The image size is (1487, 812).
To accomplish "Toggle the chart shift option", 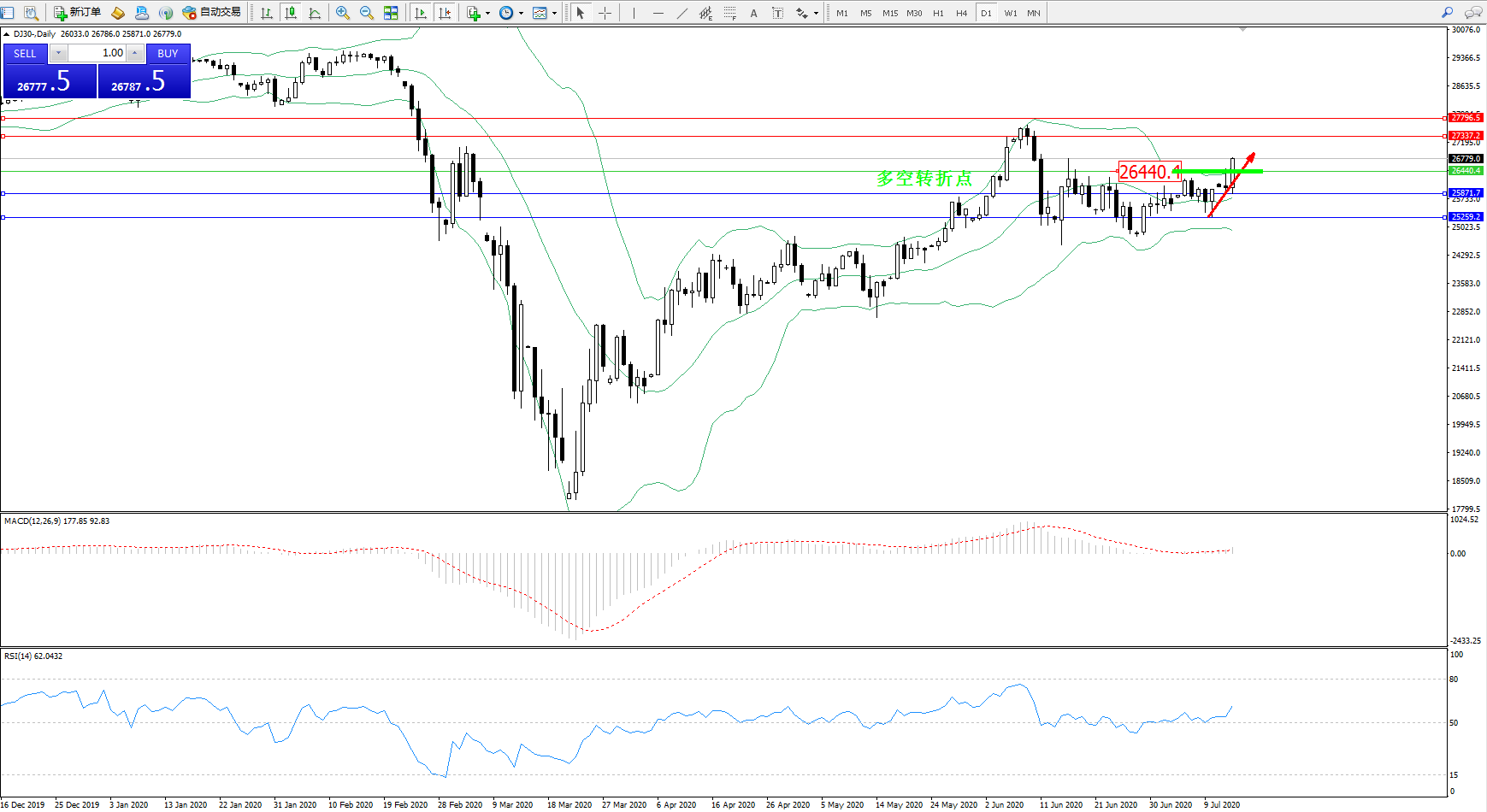I will 445,13.
